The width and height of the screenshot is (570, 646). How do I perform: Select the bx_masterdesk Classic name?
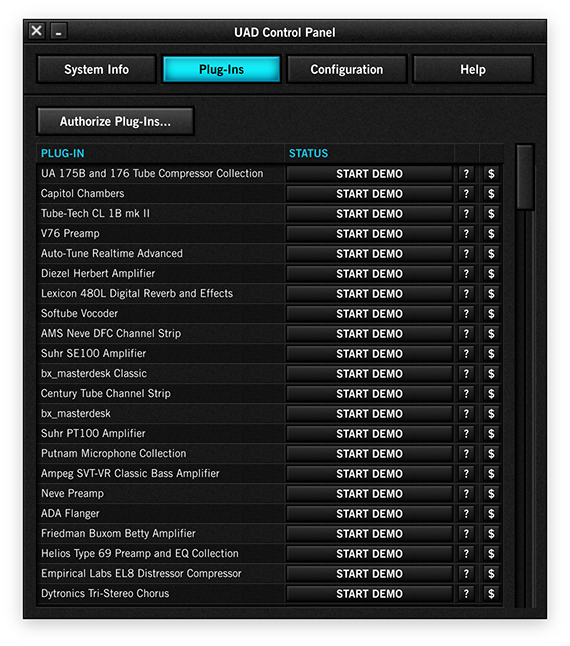click(94, 373)
